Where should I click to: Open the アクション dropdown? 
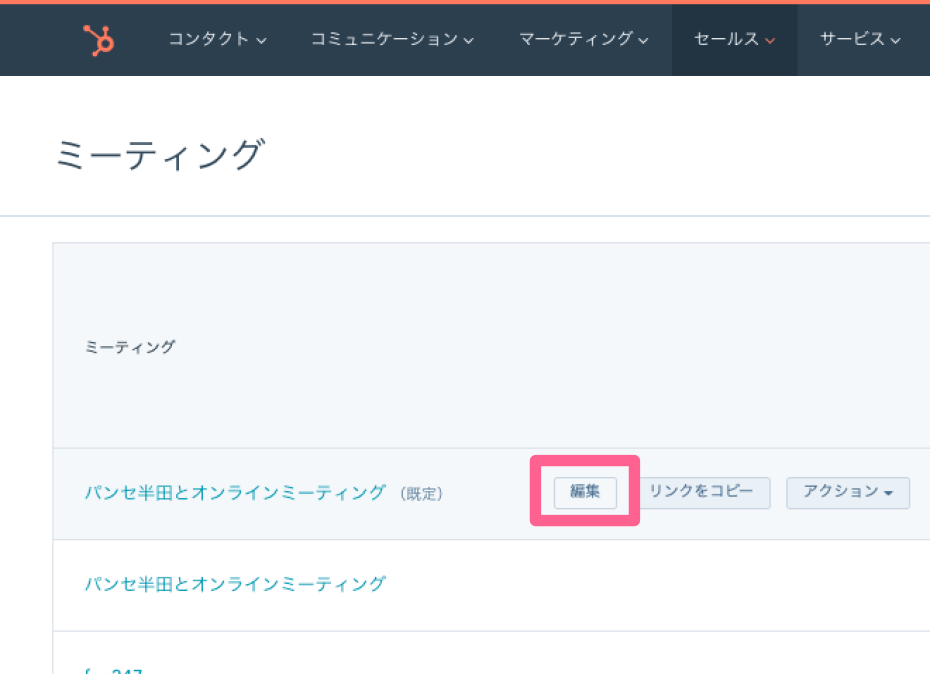coord(848,493)
